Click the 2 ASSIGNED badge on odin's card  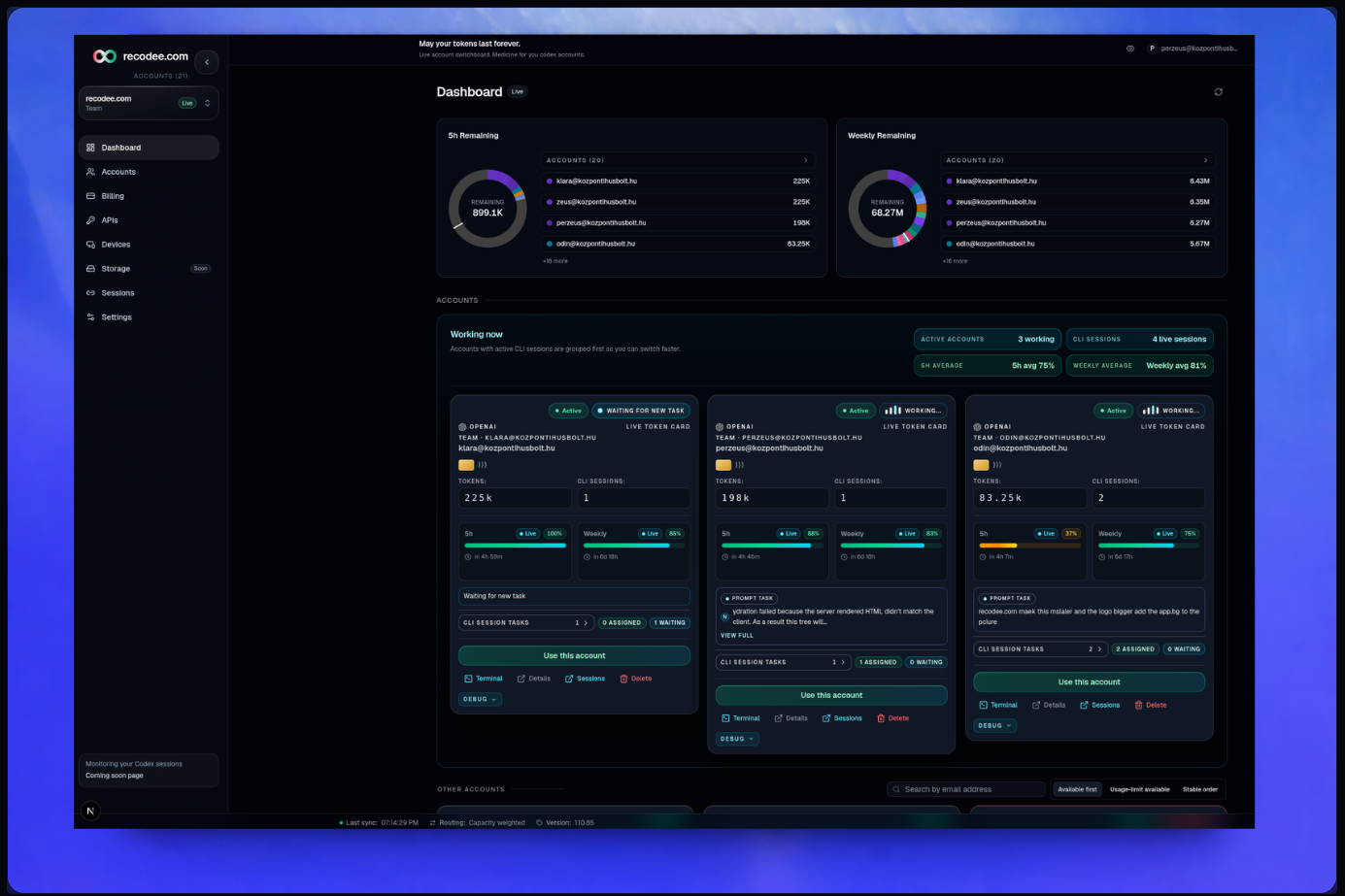pos(1135,649)
